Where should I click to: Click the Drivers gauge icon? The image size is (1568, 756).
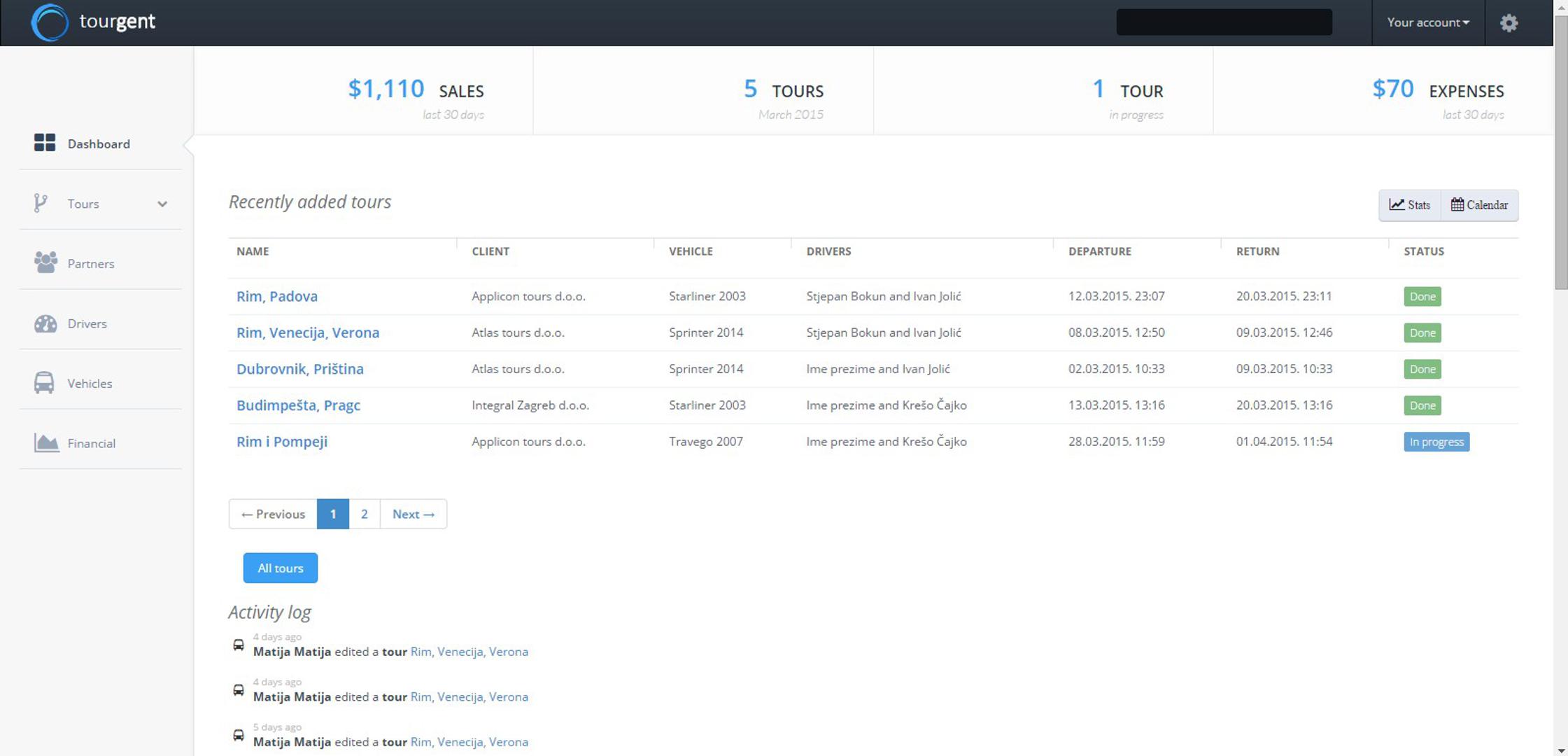pos(45,323)
